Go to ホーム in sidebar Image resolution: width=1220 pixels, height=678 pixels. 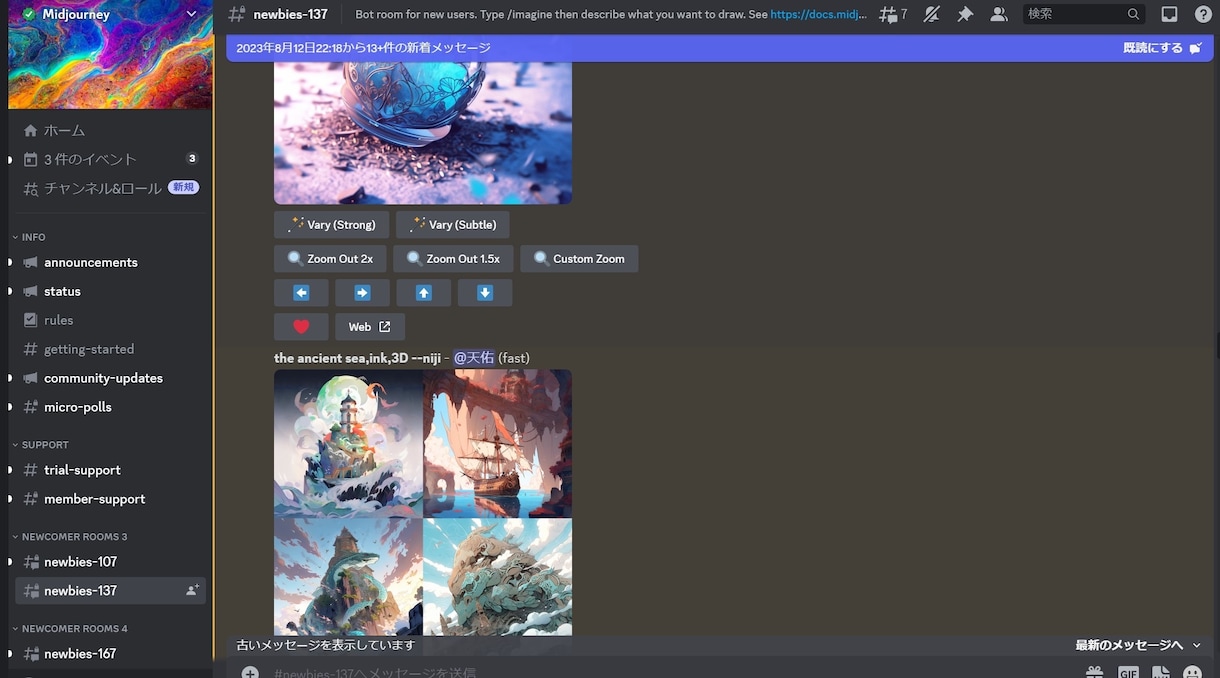pyautogui.click(x=110, y=130)
